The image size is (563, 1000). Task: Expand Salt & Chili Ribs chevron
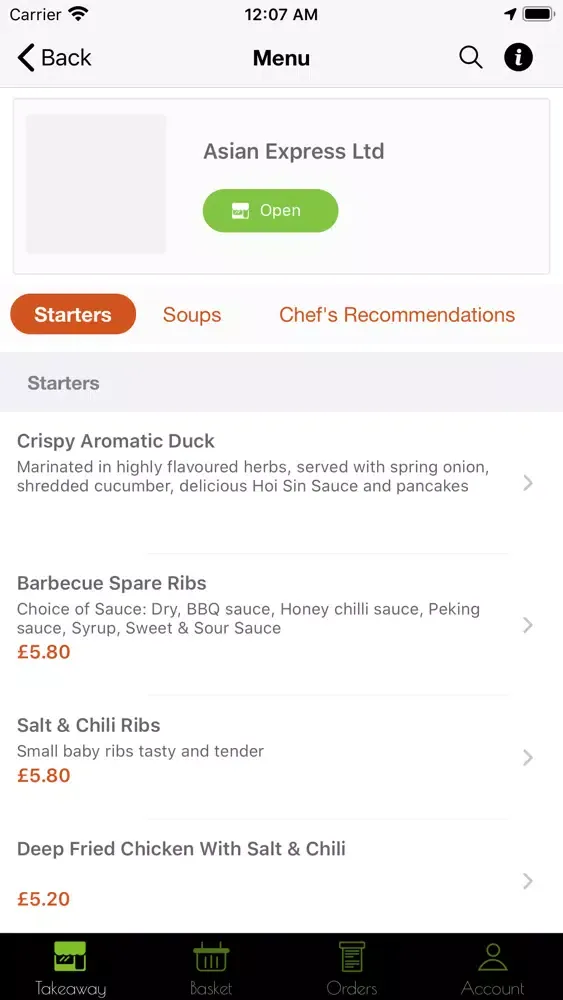[x=527, y=758]
